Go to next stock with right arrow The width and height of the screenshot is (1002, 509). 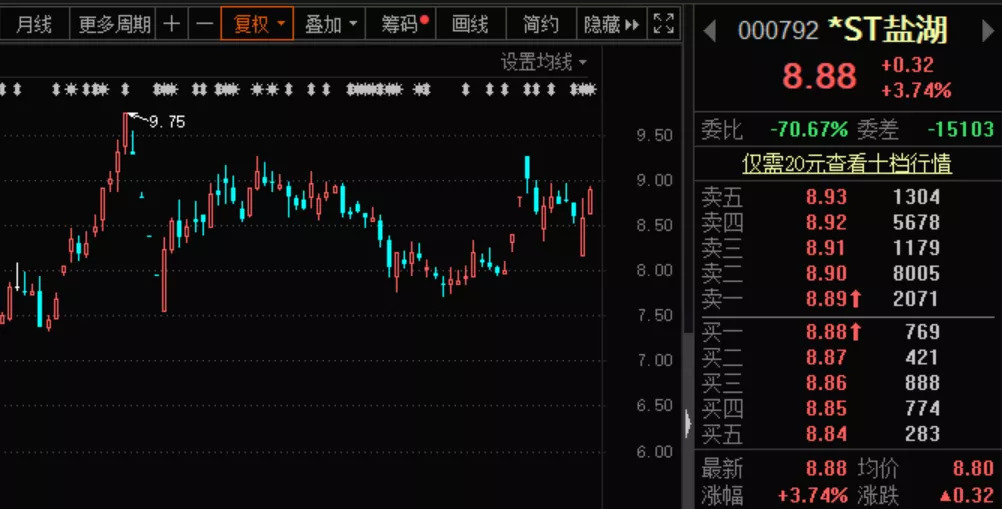(985, 31)
